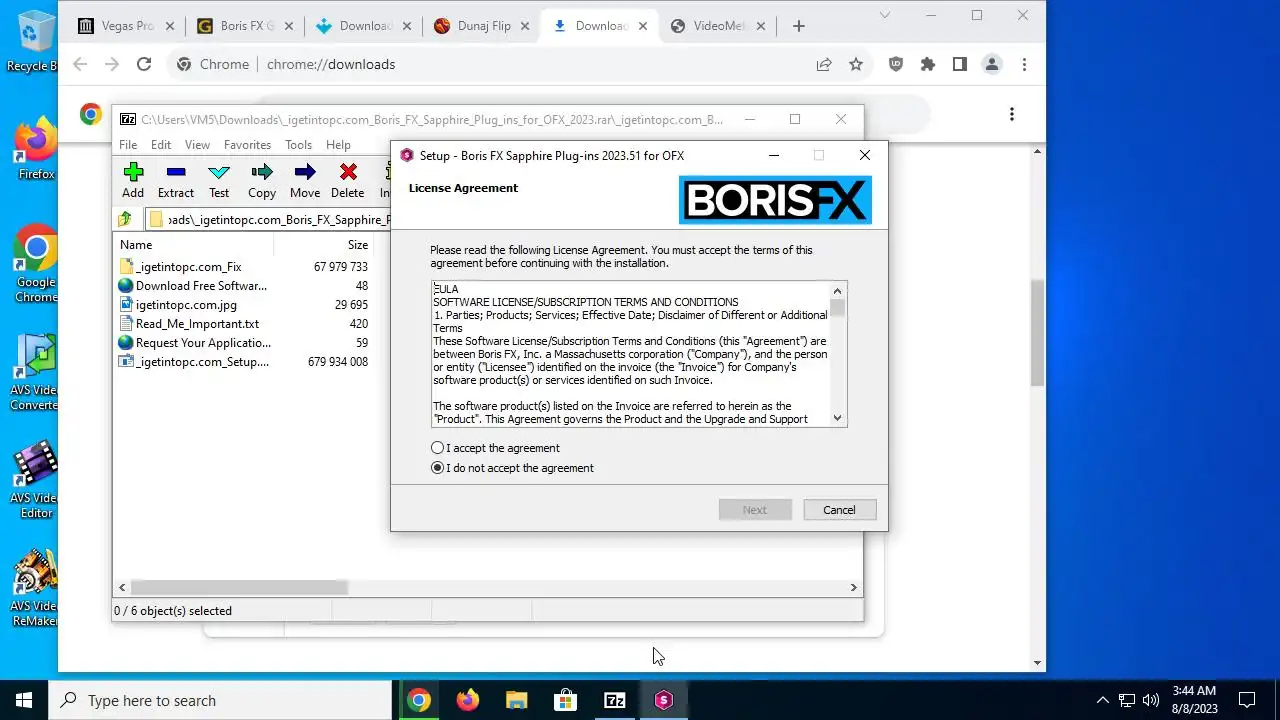Switch to the Vegas Pro tab
Viewport: 1280px width, 720px height.
pyautogui.click(x=125, y=26)
